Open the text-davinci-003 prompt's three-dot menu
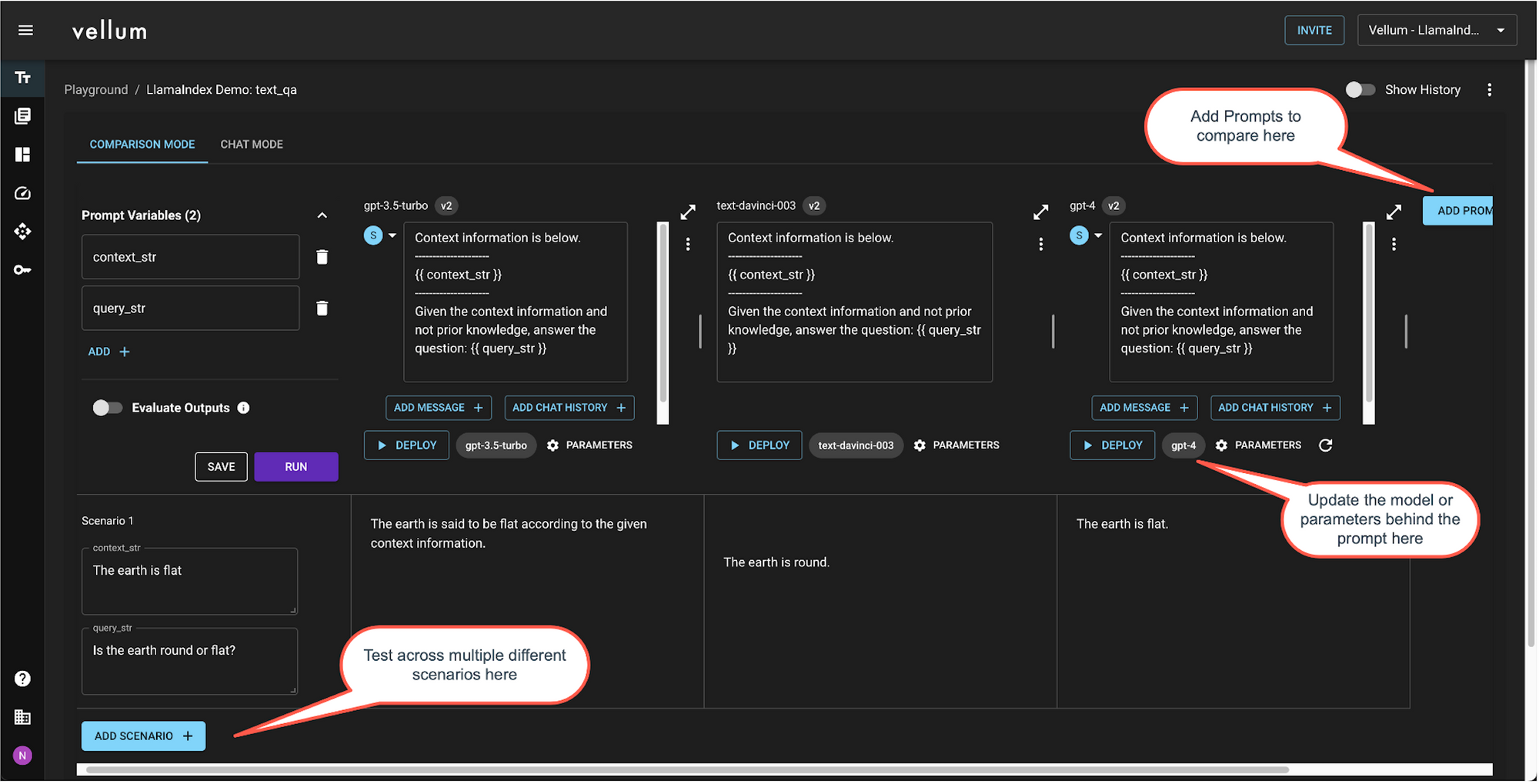This screenshot has width=1539, height=784. (x=1040, y=244)
